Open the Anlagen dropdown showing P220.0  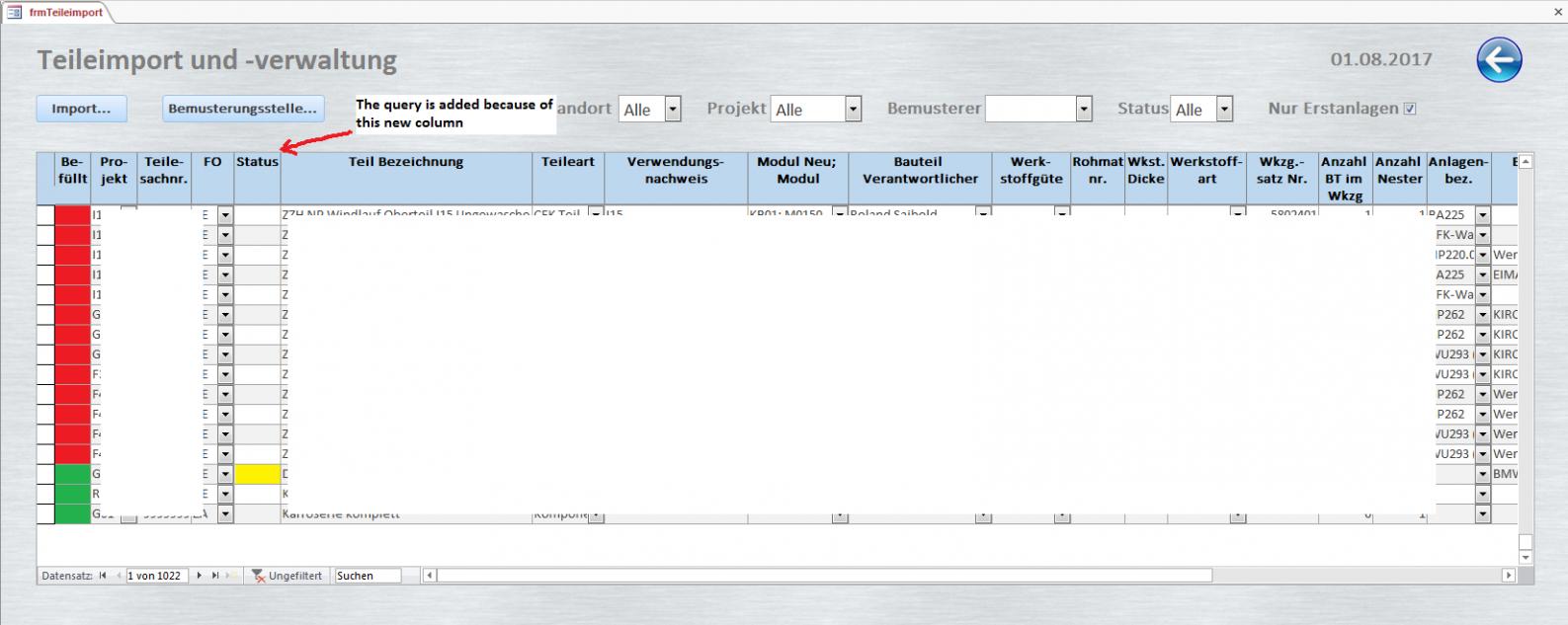(1483, 255)
